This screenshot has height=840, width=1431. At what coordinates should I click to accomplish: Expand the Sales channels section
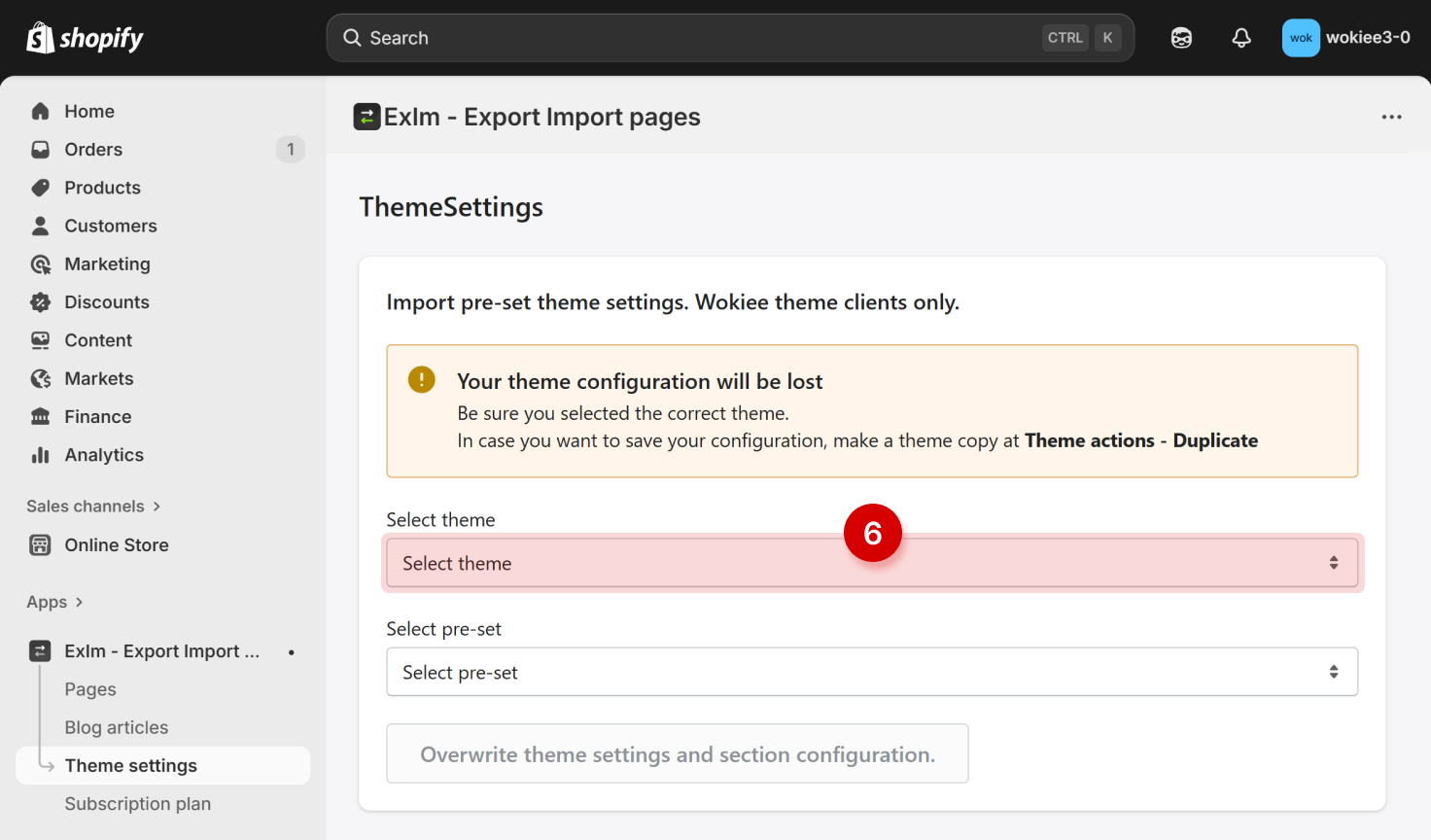point(93,507)
